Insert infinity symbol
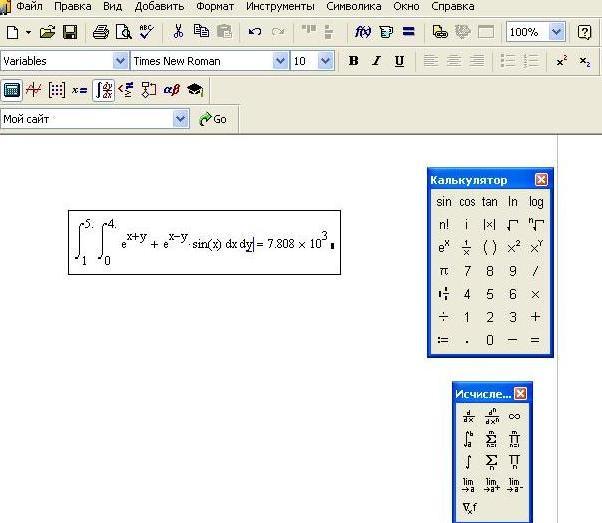 (x=514, y=416)
